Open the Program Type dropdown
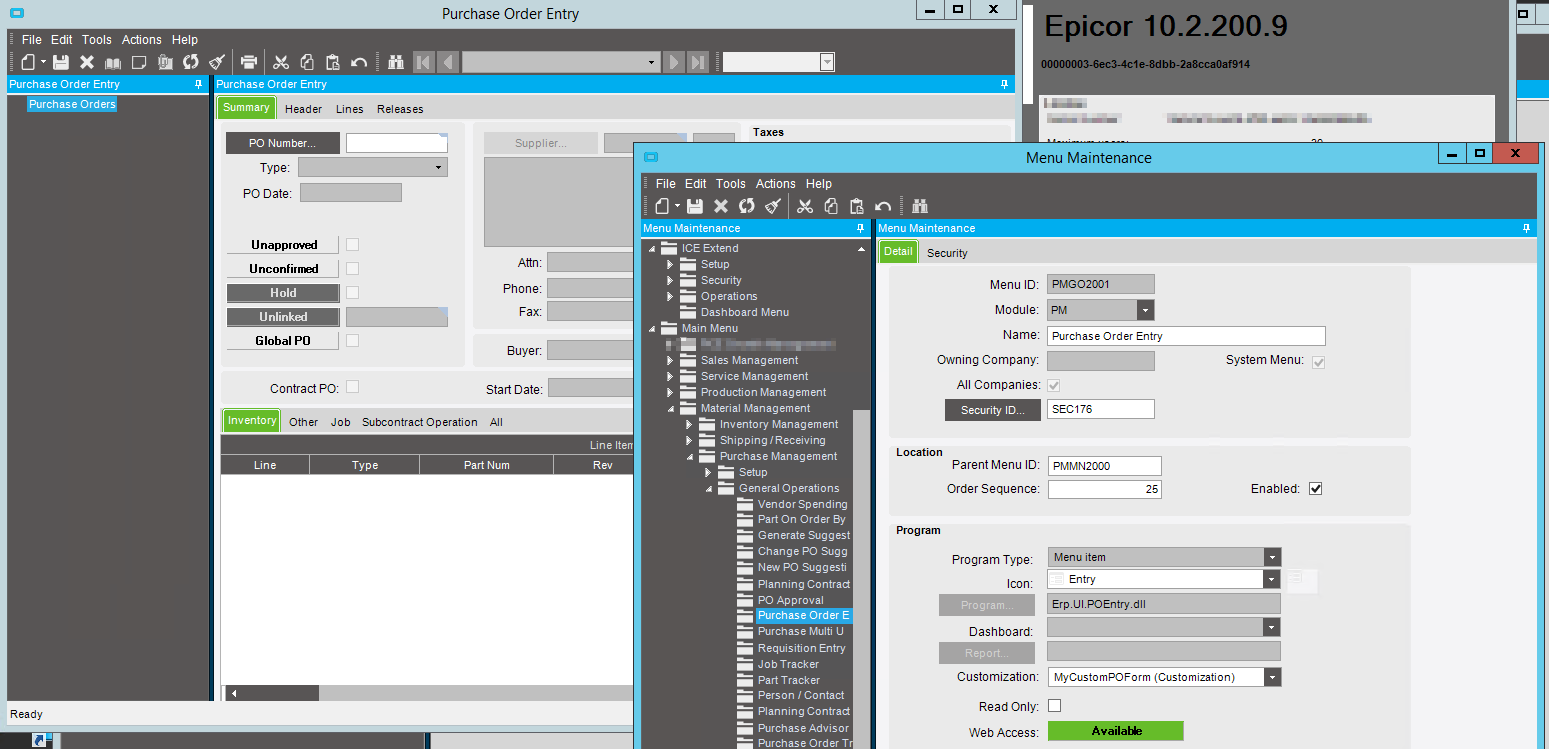 pos(1272,557)
